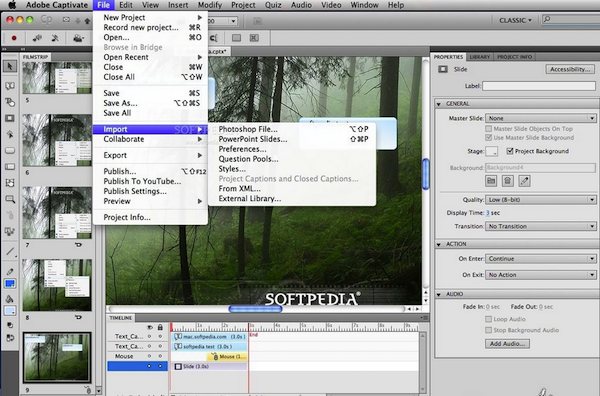Select the paint bucket fill tool
Viewport: 600px width, 396px height.
point(10,299)
